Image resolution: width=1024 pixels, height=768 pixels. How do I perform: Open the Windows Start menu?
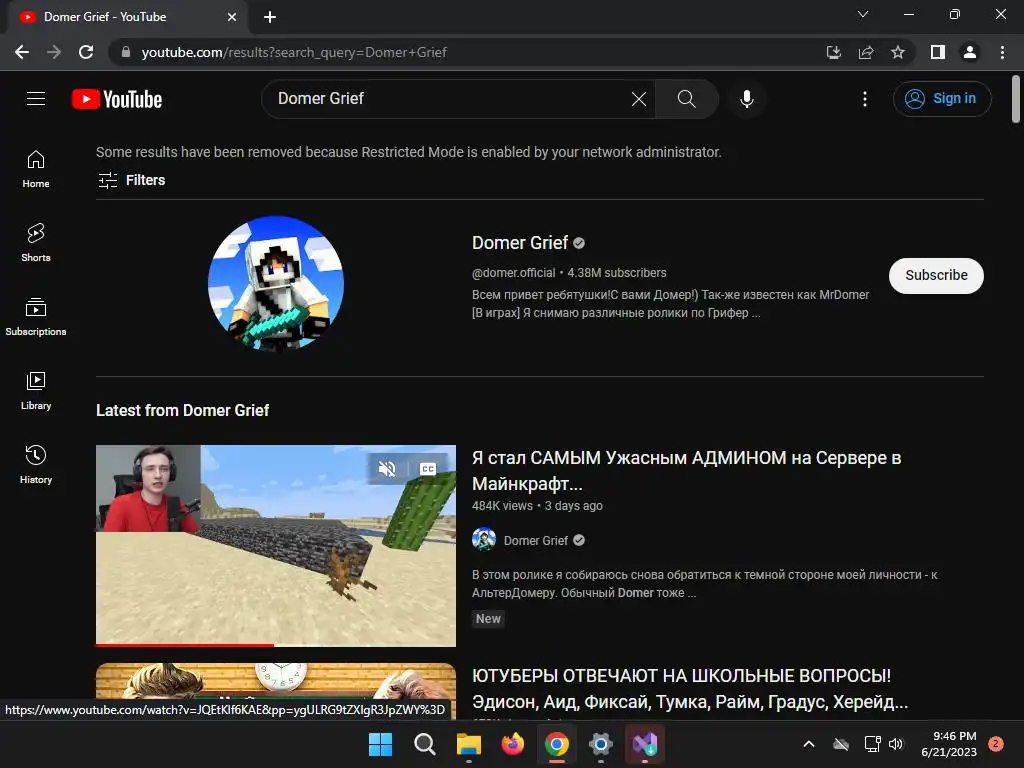[x=380, y=744]
